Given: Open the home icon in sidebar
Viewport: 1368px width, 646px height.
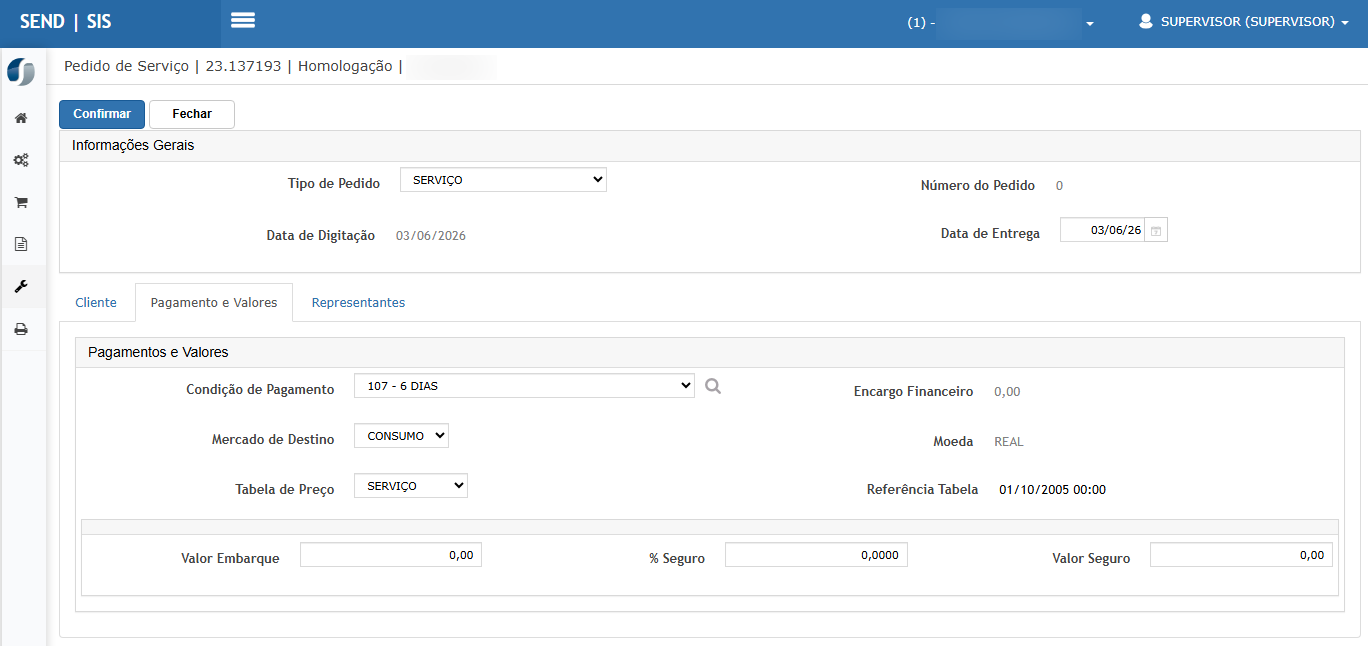Looking at the screenshot, I should point(20,118).
